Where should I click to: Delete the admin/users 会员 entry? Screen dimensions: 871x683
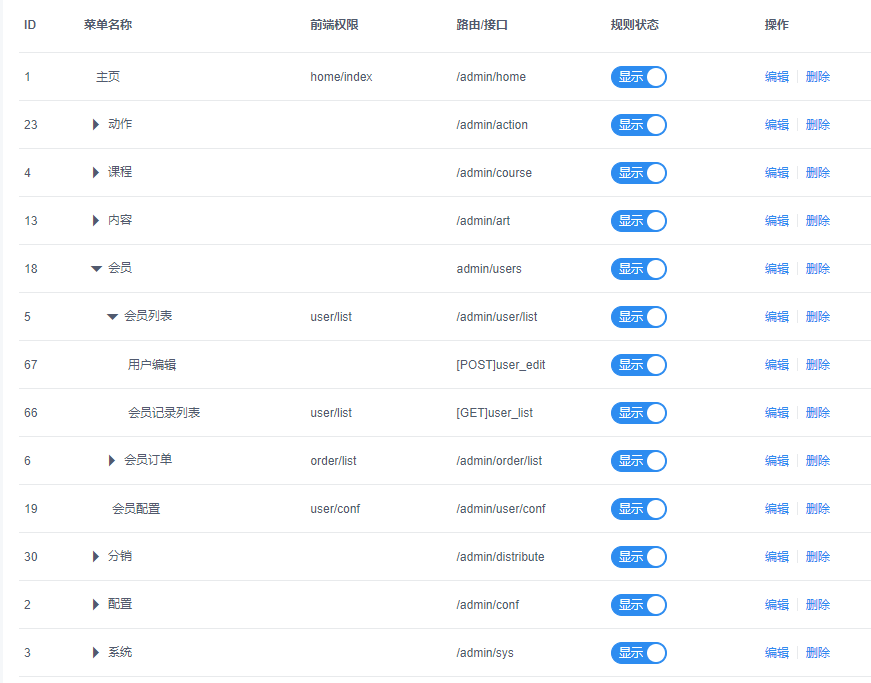pos(818,269)
